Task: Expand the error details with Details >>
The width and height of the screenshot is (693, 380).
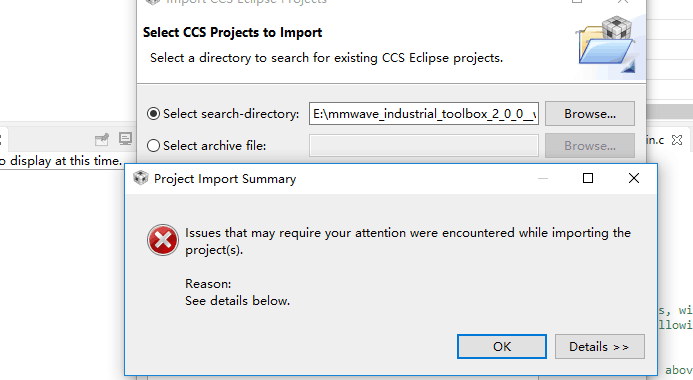Action: (x=600, y=346)
